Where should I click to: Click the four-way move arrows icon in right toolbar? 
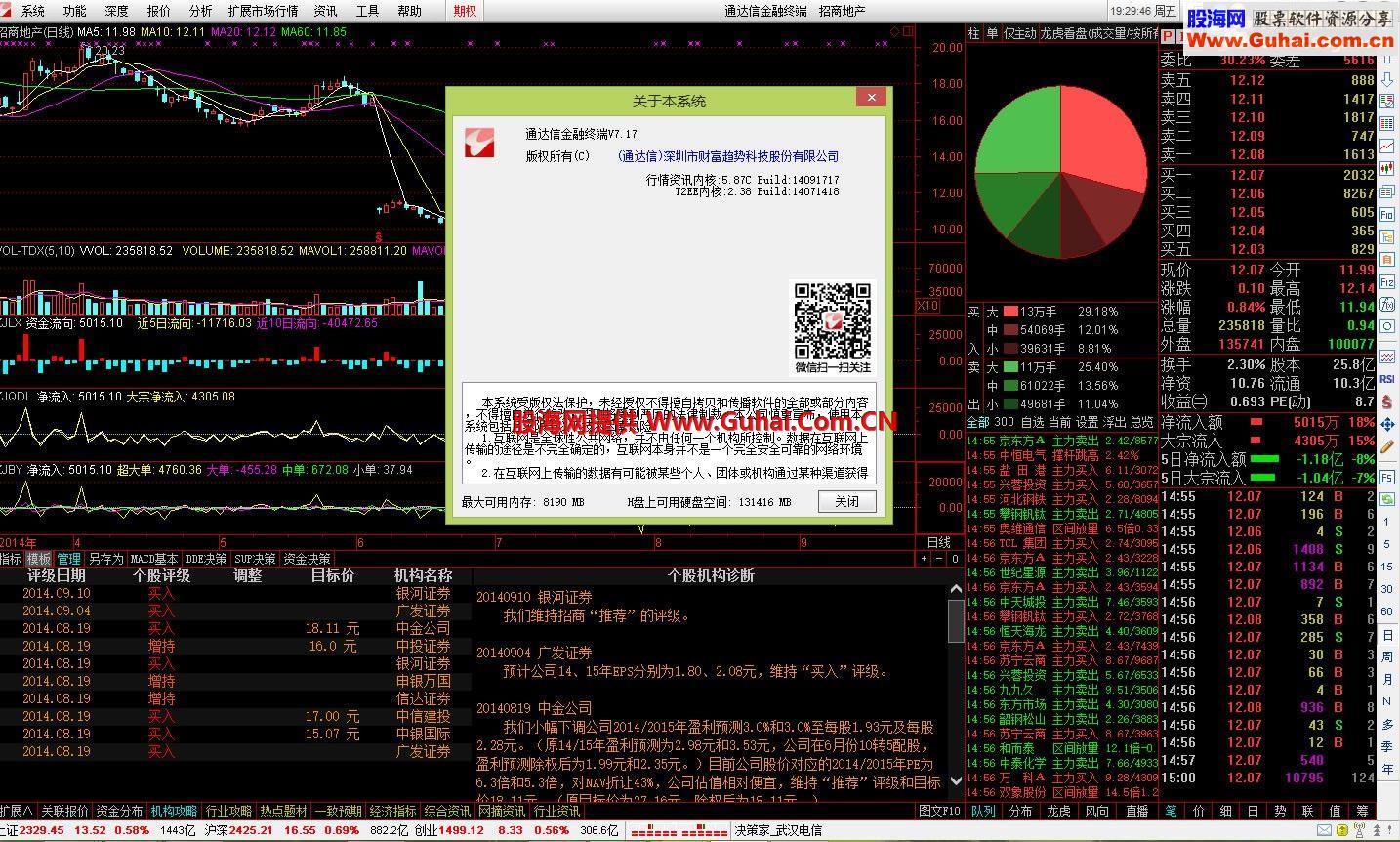pos(1387,424)
